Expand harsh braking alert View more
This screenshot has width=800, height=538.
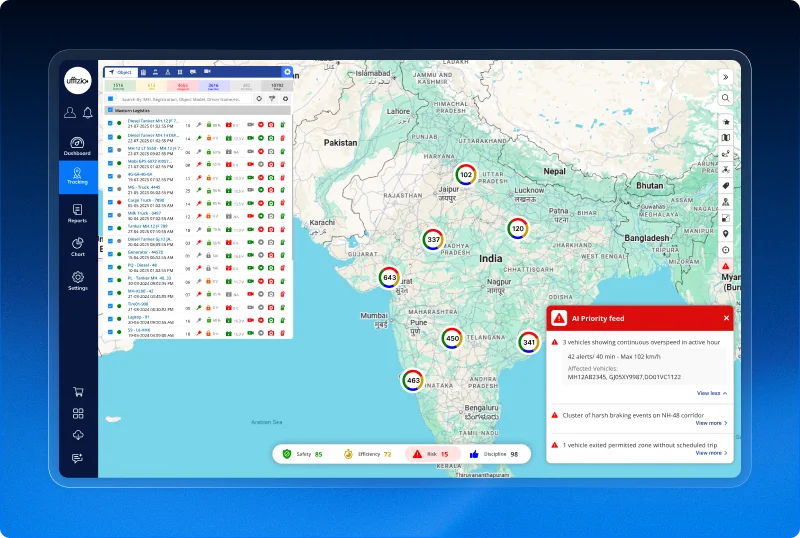pos(711,423)
